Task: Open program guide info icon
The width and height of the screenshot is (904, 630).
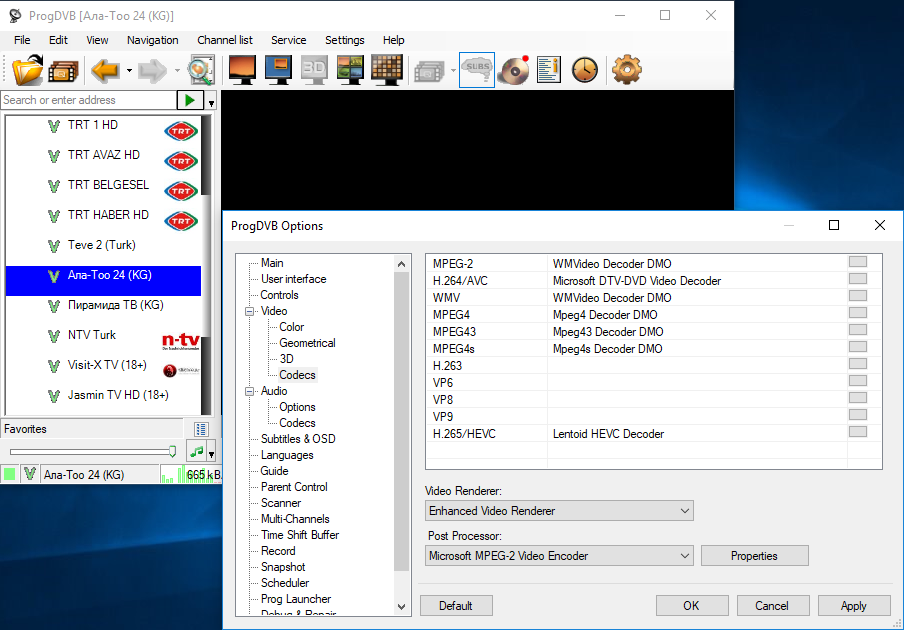Action: pos(549,70)
